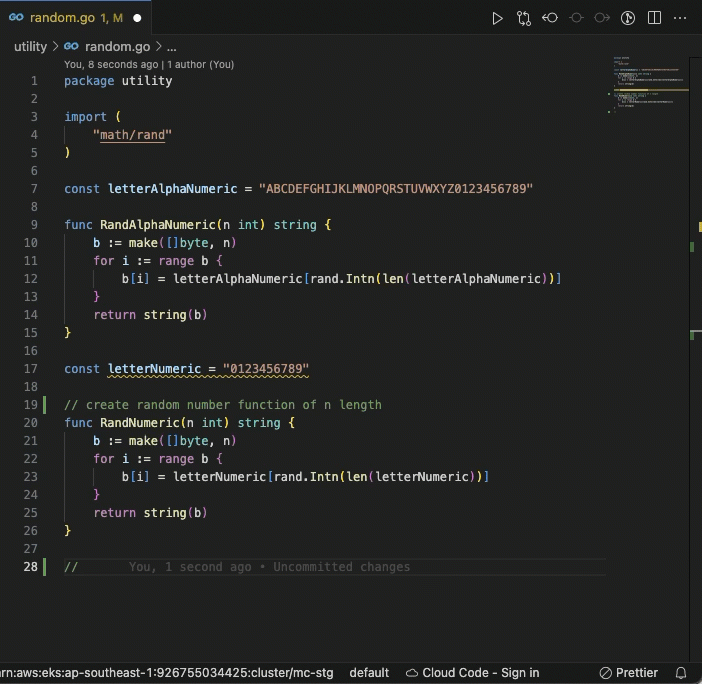Click the Prettier status bar item
This screenshot has width=702, height=684.
(629, 673)
